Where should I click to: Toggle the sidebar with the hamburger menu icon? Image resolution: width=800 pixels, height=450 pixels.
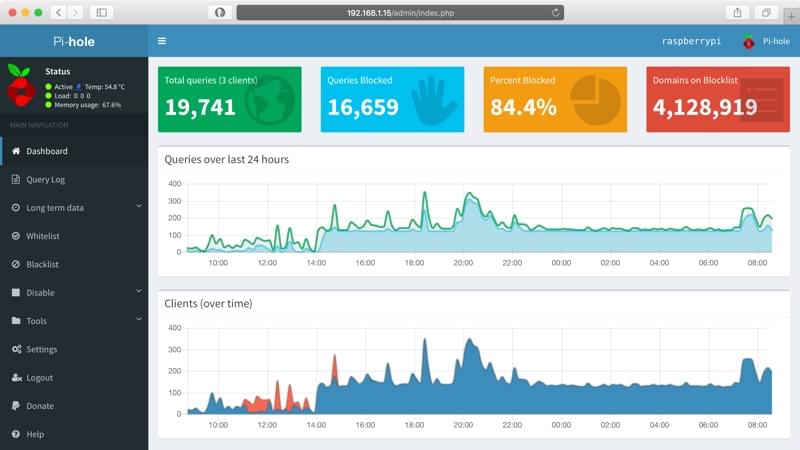[162, 41]
